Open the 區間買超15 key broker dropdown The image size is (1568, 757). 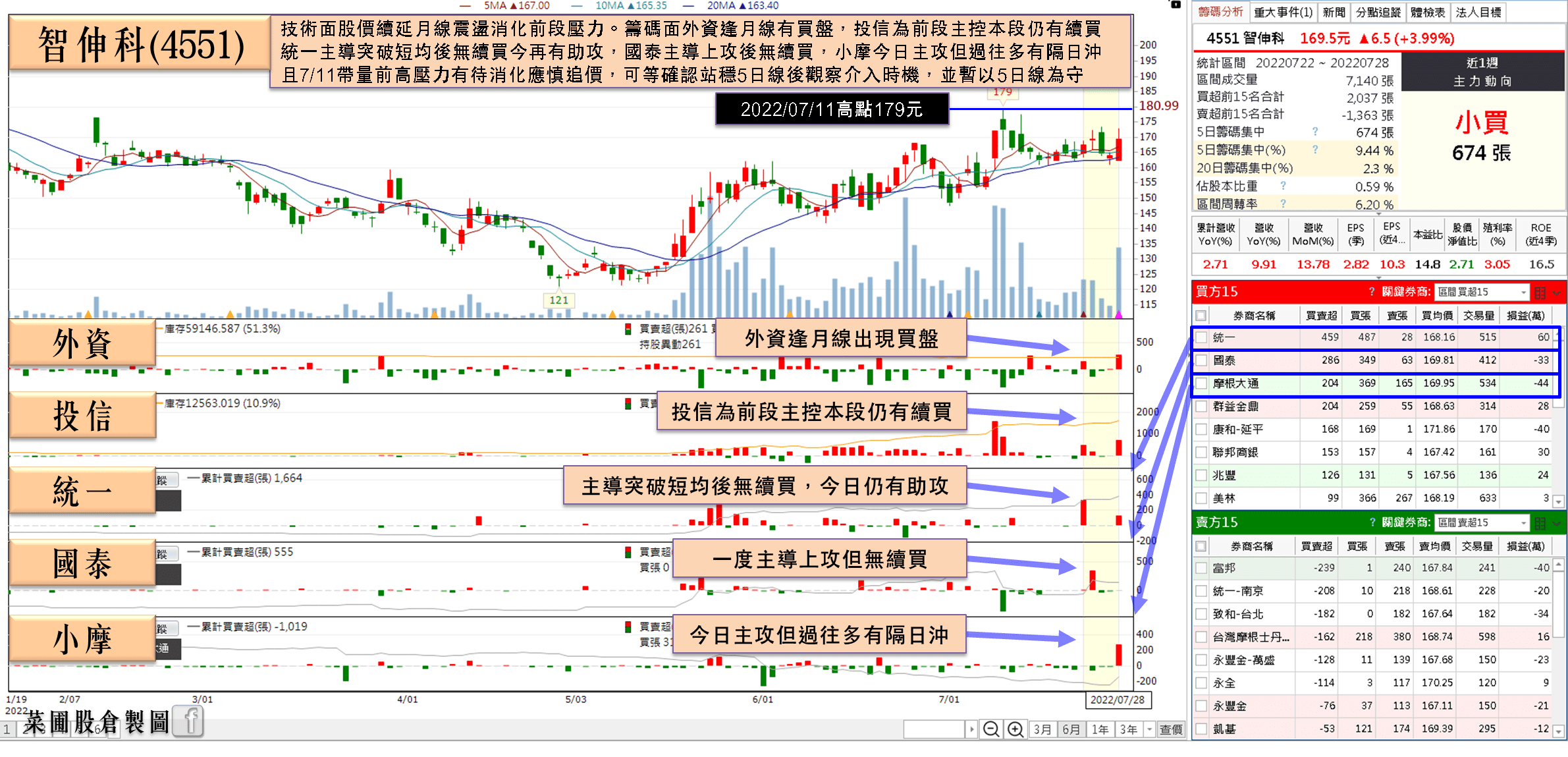point(1482,292)
